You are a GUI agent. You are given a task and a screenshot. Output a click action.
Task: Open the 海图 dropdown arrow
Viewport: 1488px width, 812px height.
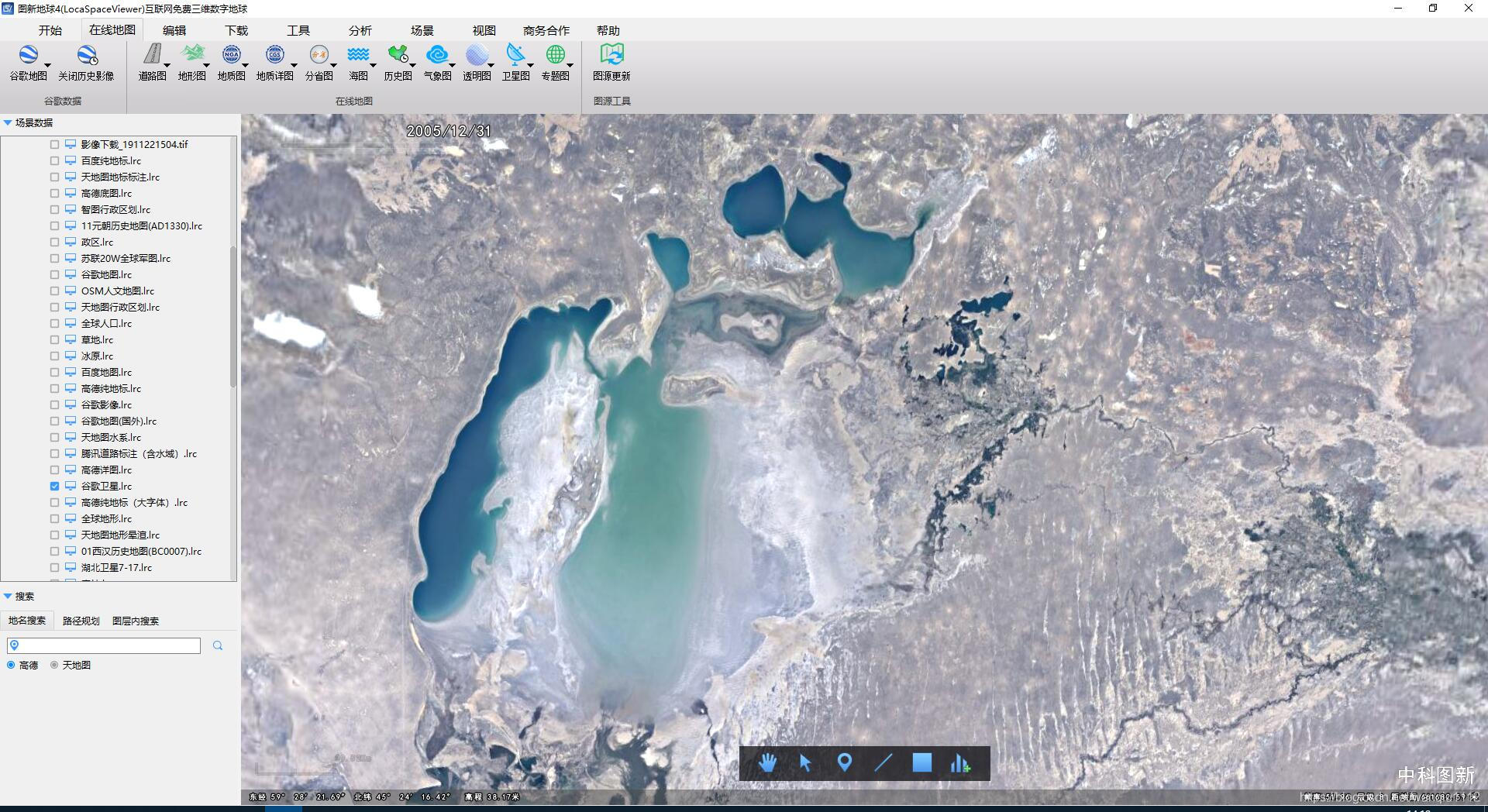tap(374, 66)
